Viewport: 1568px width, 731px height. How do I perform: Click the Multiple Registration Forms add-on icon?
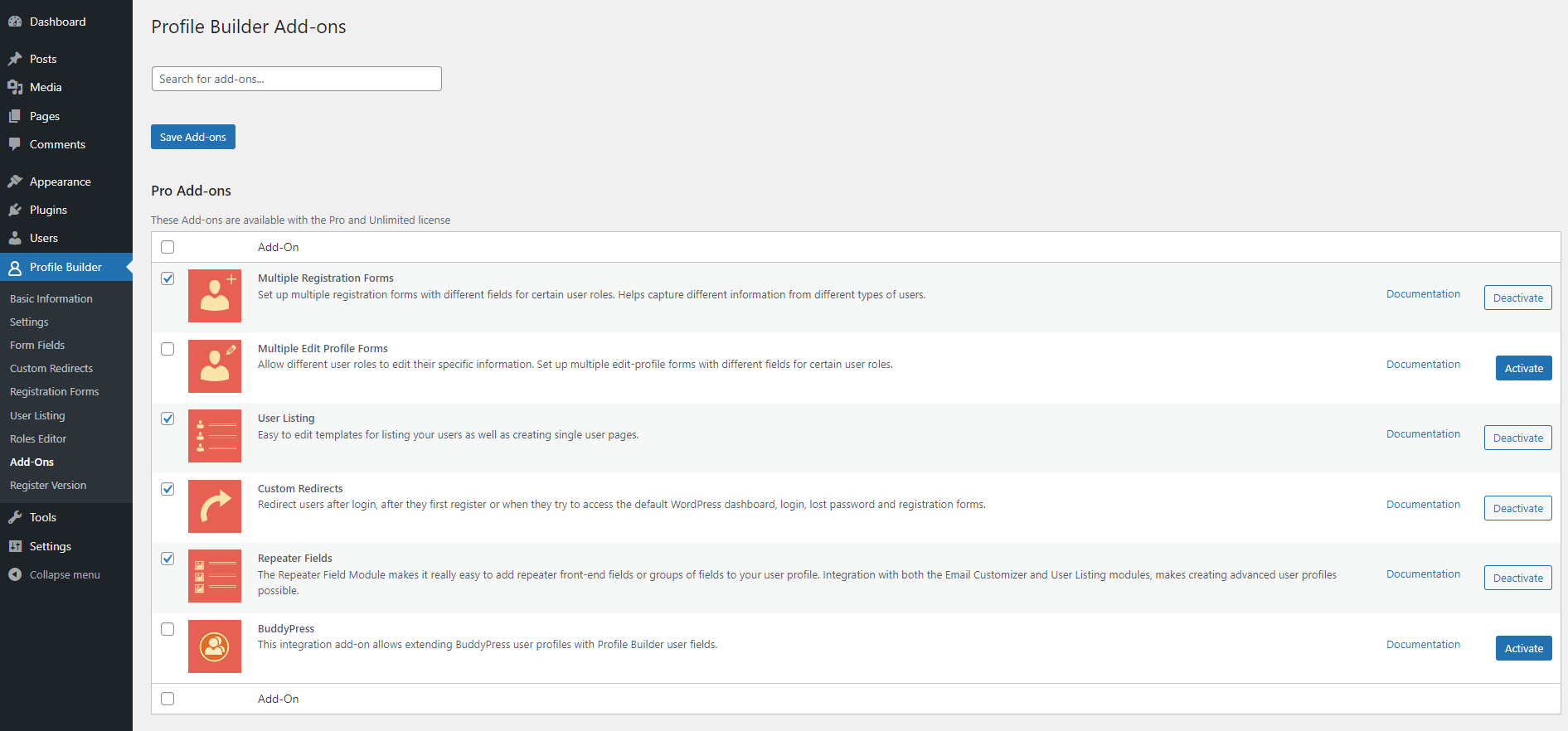point(214,296)
